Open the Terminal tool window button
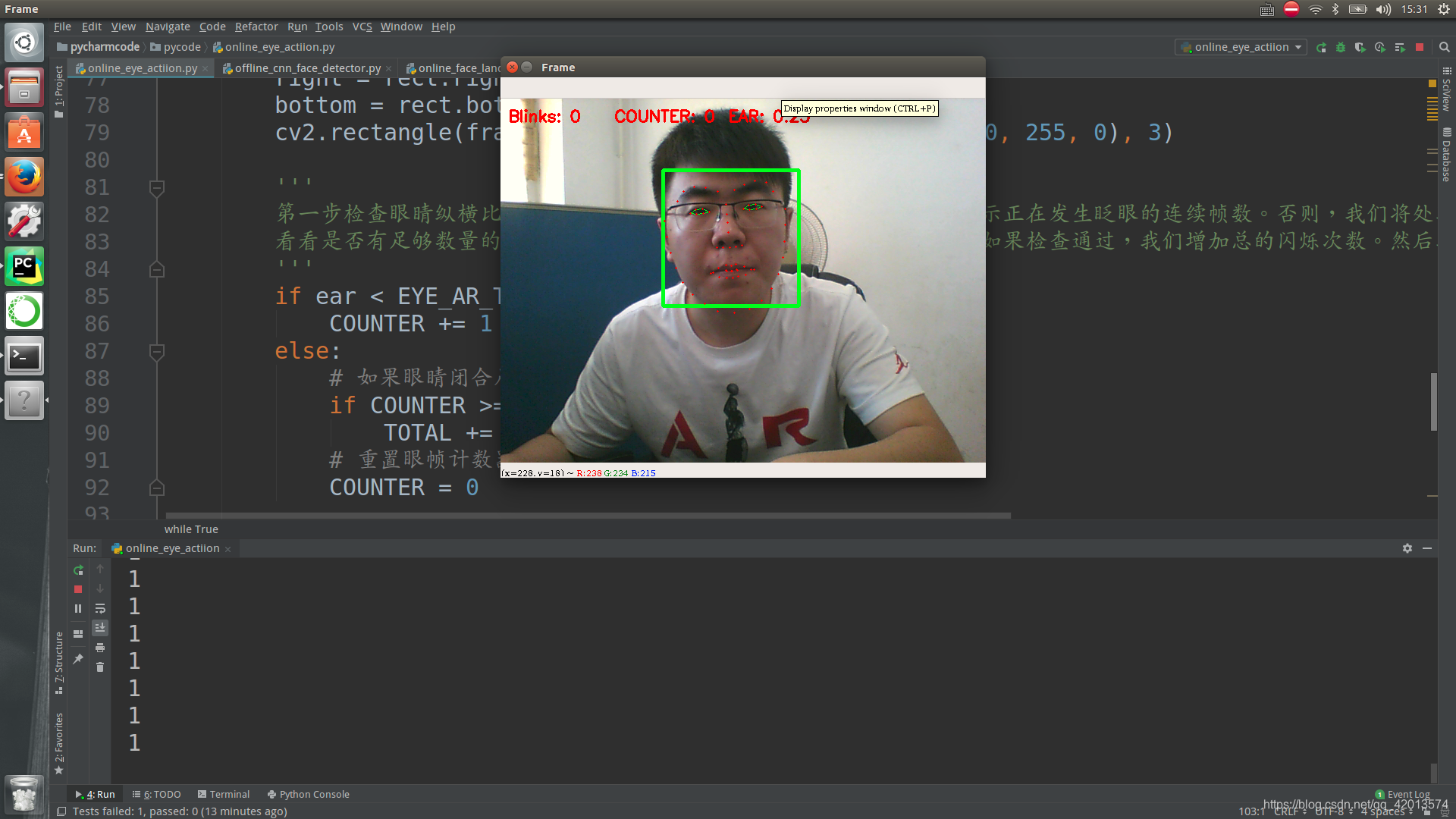1456x819 pixels. 224,794
